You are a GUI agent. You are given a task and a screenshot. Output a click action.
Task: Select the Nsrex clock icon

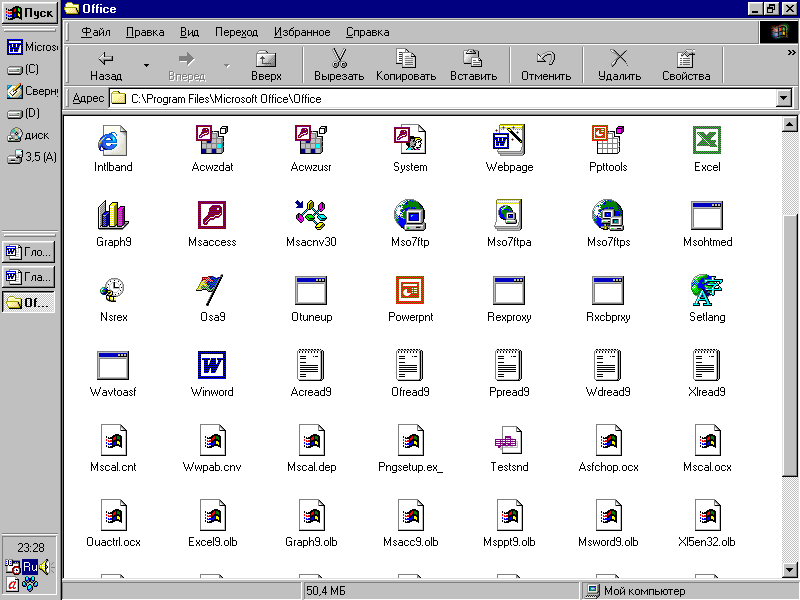tap(113, 290)
